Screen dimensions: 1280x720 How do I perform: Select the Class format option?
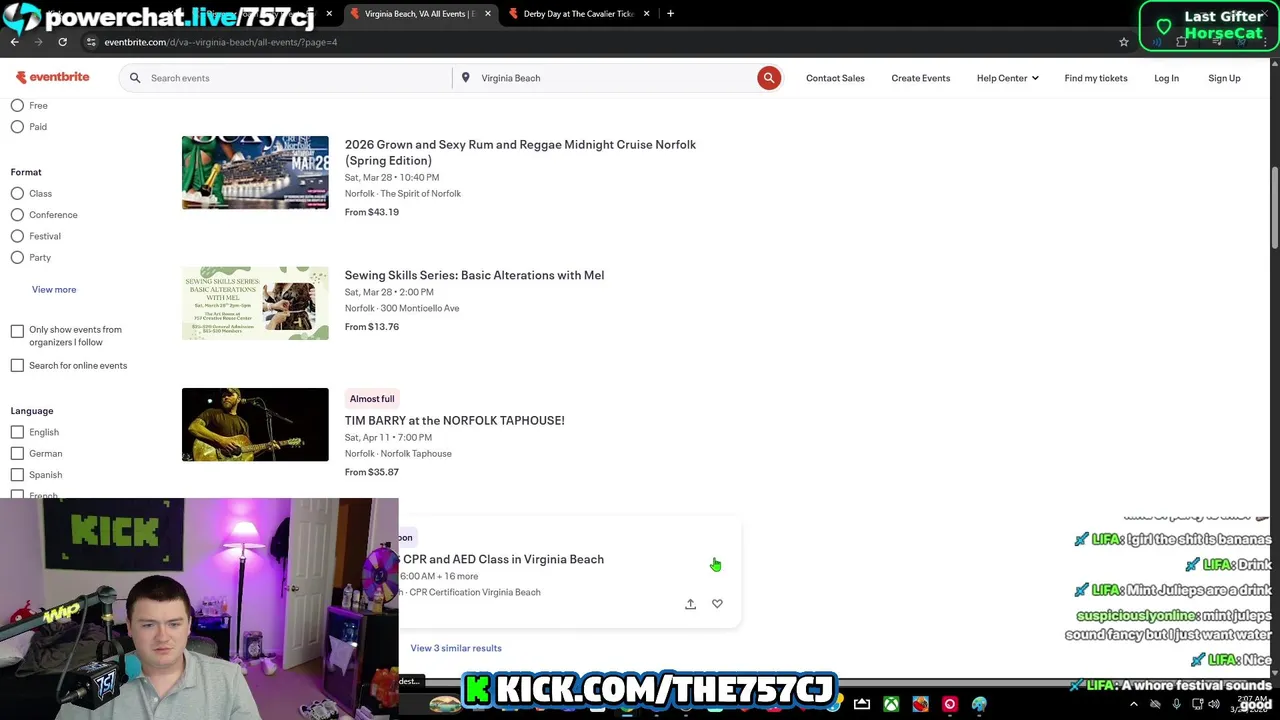pos(17,193)
